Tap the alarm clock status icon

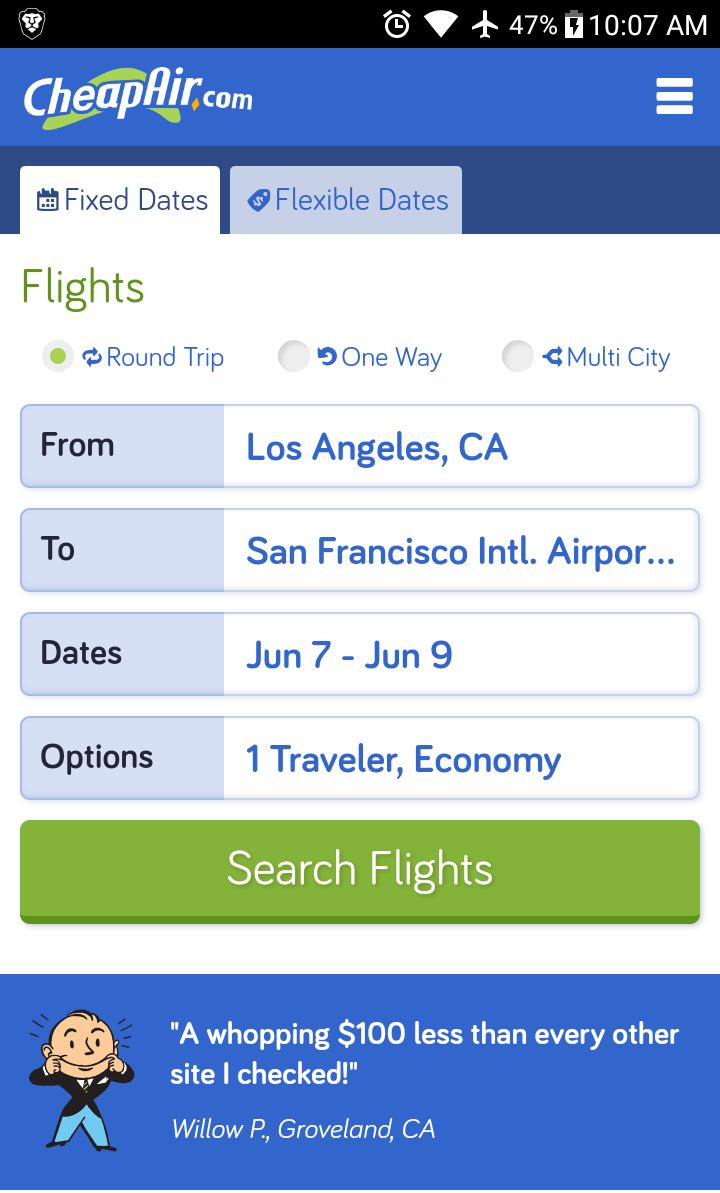397,24
